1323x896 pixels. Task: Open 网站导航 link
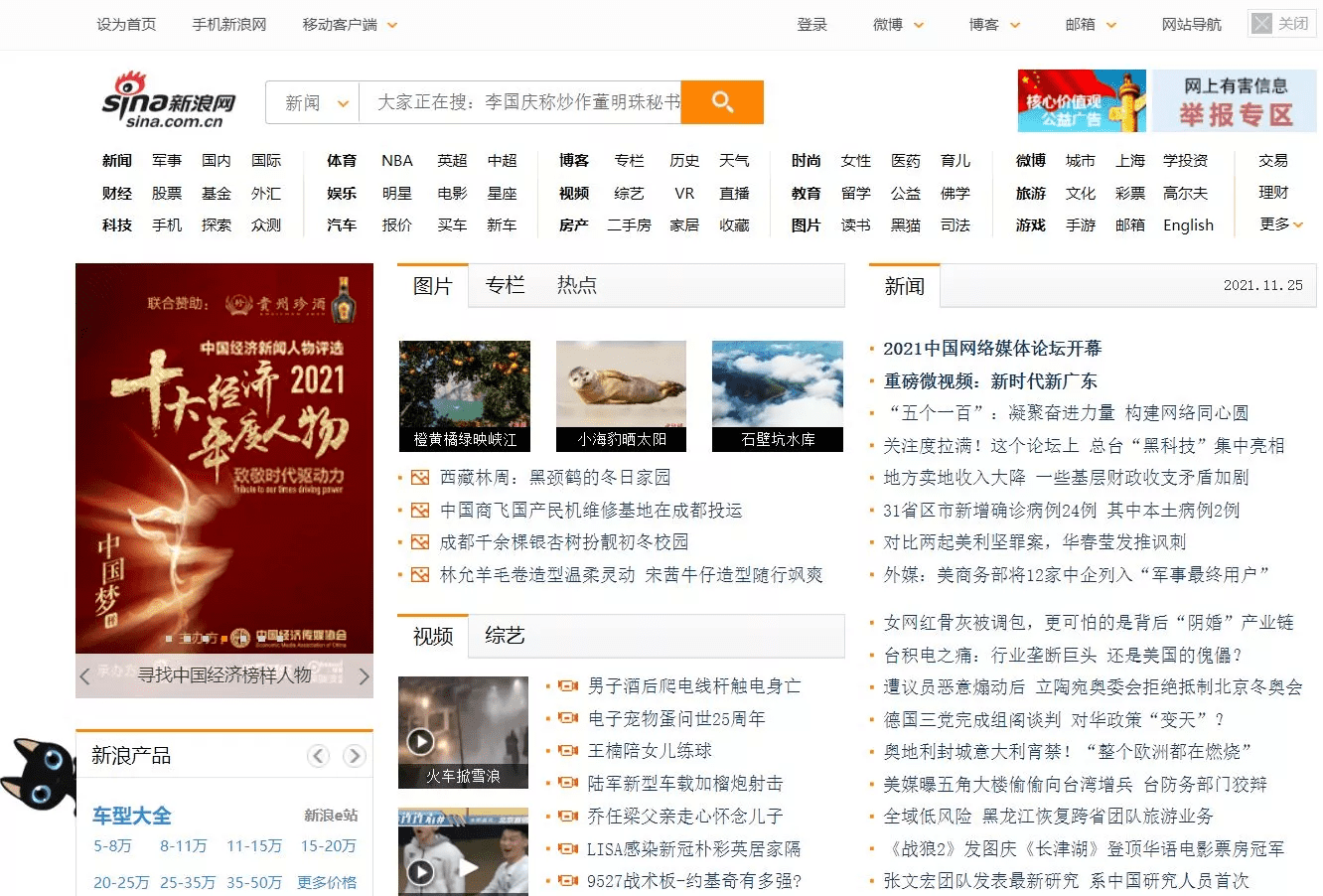pyautogui.click(x=1192, y=25)
